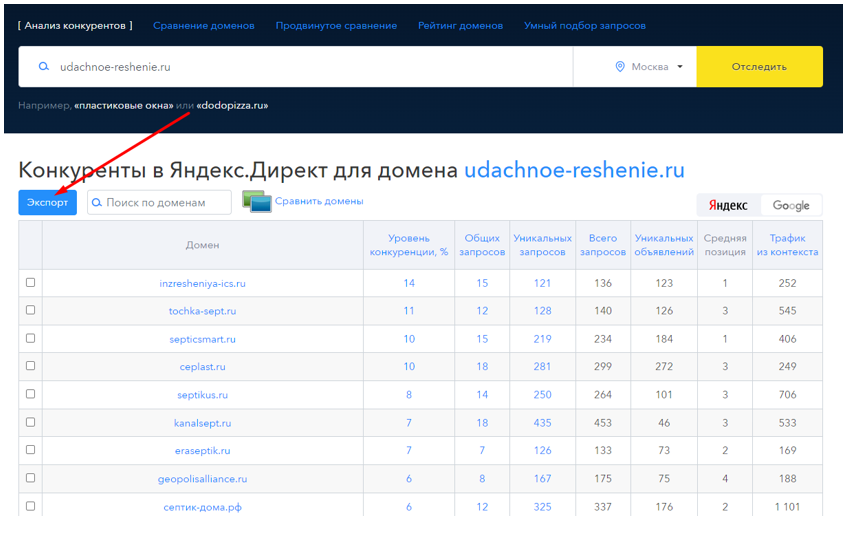Viewport: 852px width, 549px height.
Task: Click unique queries value 167 for geopolisalliance.ru
Action: coord(542,479)
